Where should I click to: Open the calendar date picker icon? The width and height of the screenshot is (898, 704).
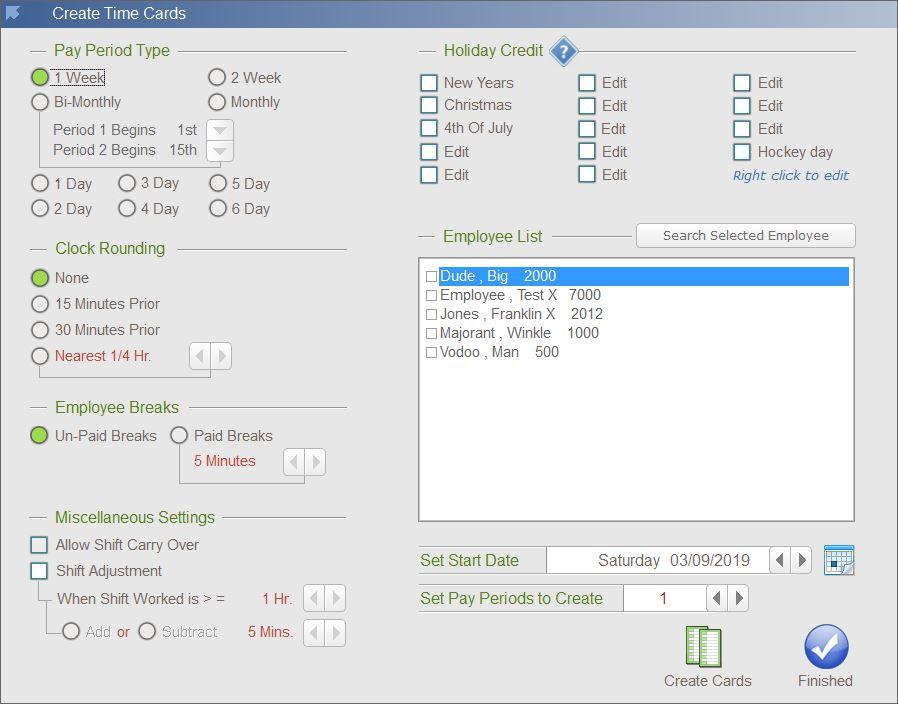tap(838, 560)
